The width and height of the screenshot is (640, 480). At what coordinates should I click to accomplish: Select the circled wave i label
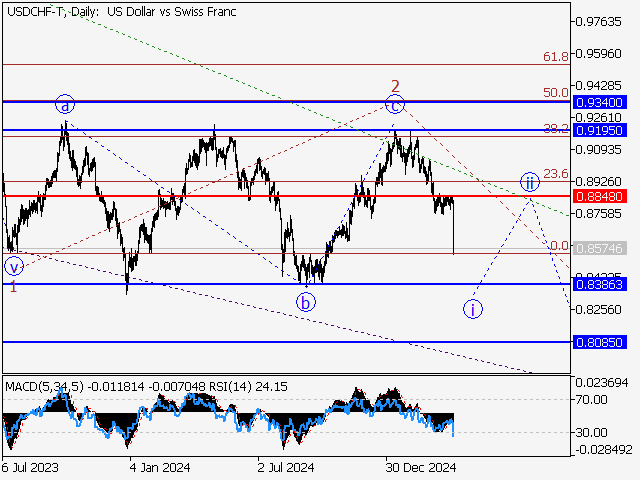(x=473, y=308)
